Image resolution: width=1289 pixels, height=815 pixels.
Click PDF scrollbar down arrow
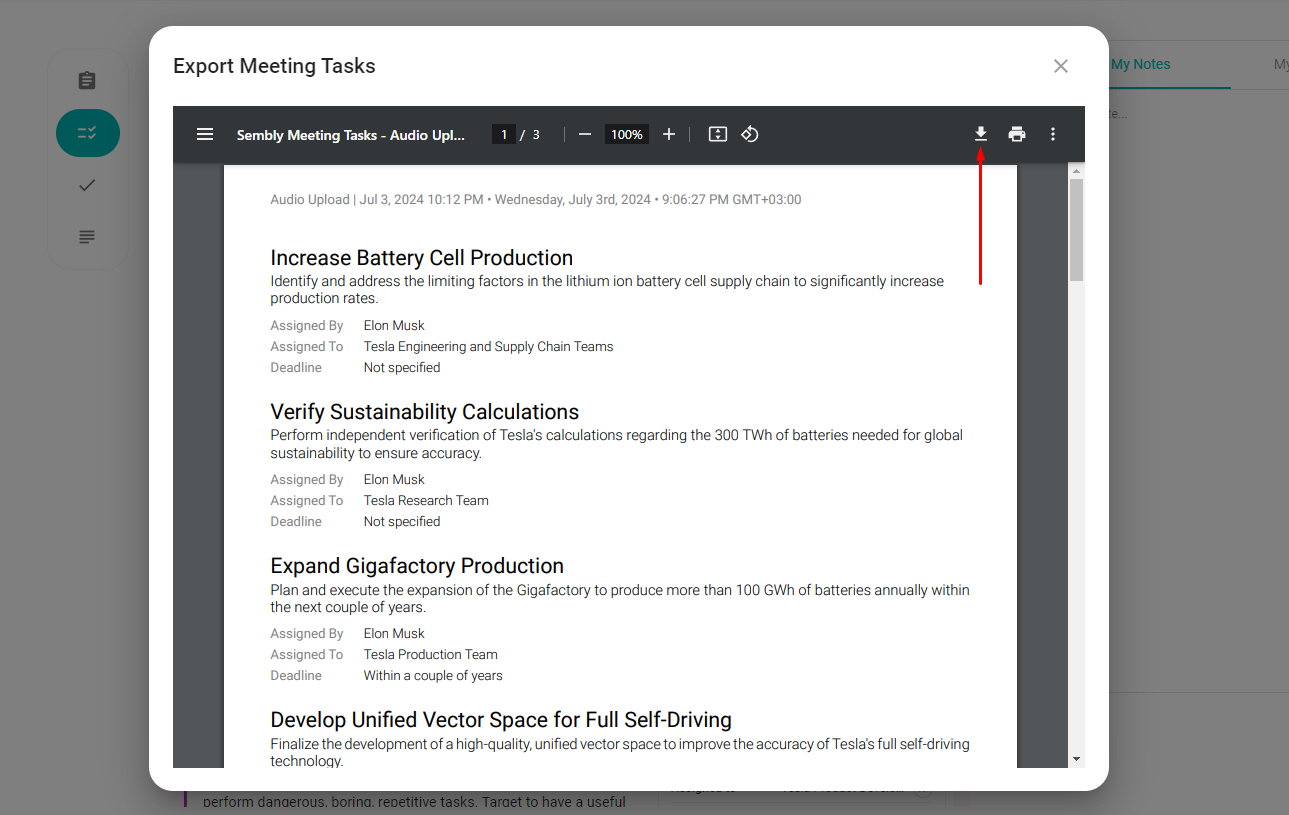tap(1077, 759)
